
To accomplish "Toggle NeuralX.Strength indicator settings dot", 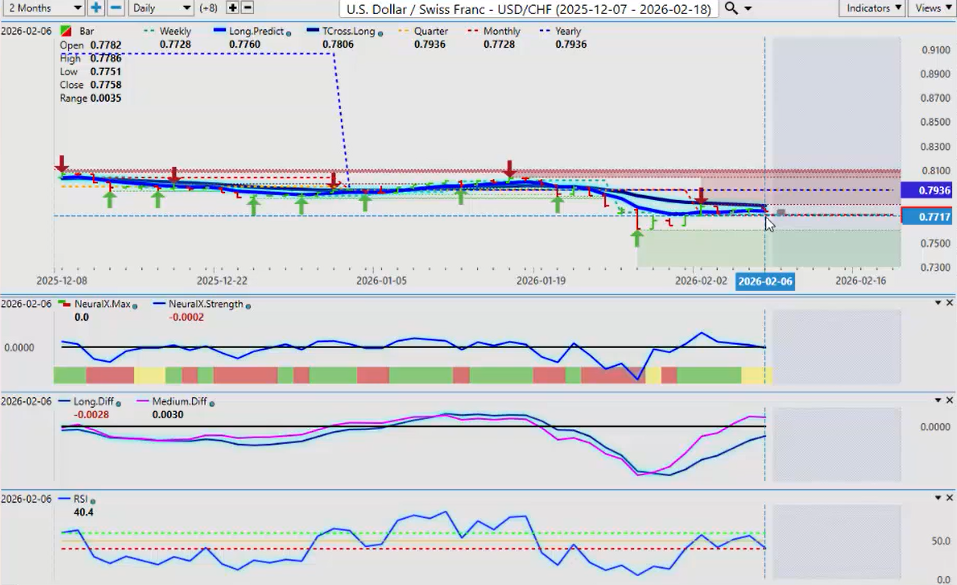I will pyautogui.click(x=248, y=305).
